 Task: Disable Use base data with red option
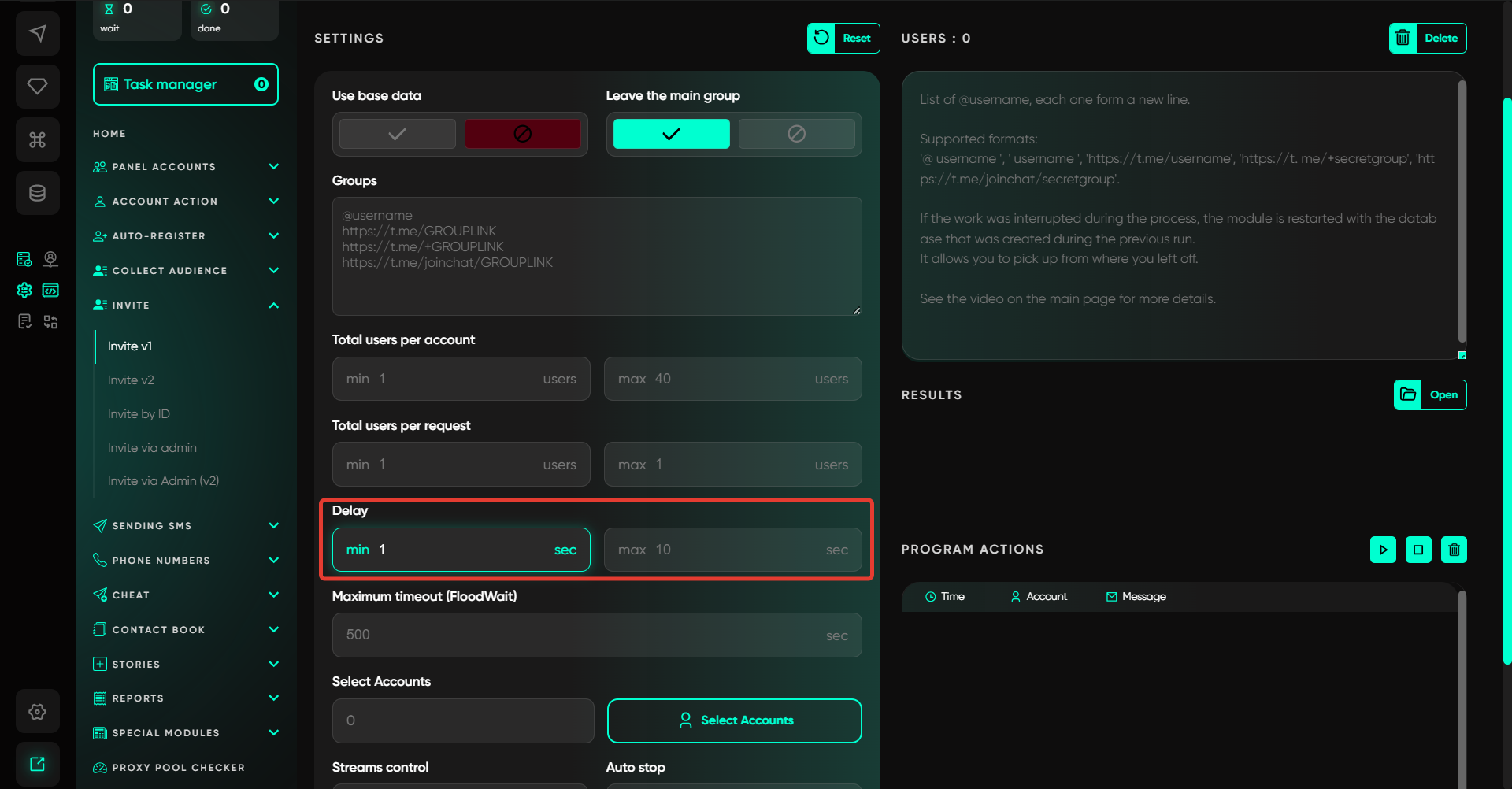coord(522,134)
